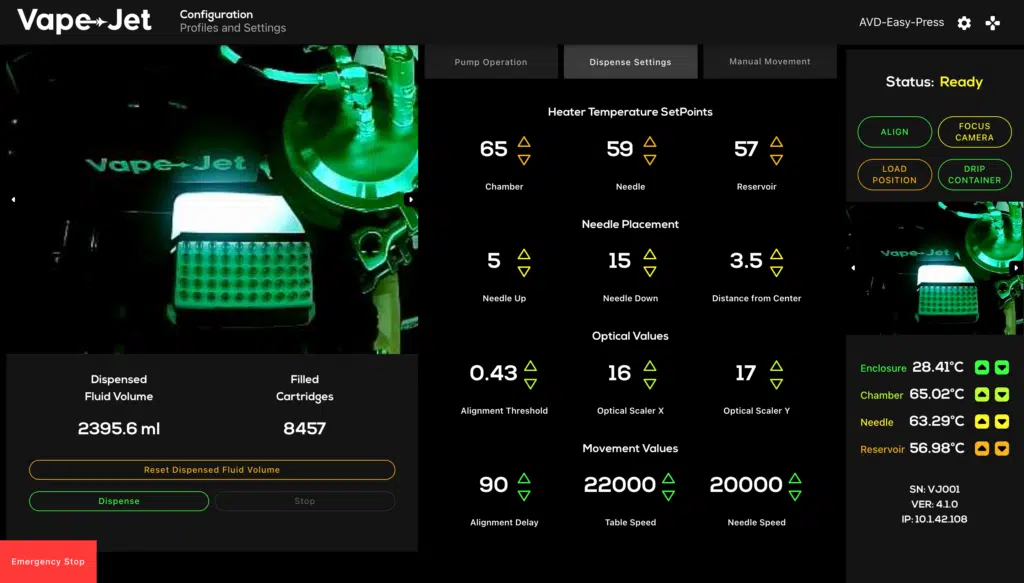This screenshot has height=583, width=1024.
Task: Start dispensing with Dispense button
Action: [x=119, y=501]
